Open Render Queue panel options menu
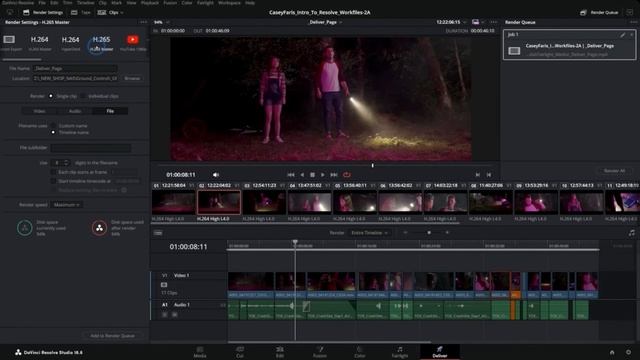 point(633,22)
